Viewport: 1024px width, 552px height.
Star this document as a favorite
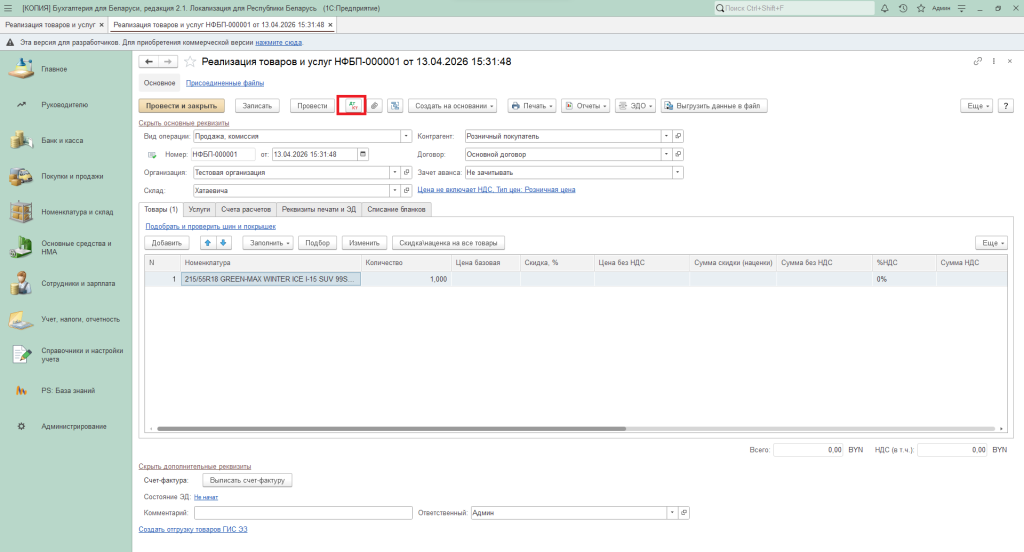190,62
